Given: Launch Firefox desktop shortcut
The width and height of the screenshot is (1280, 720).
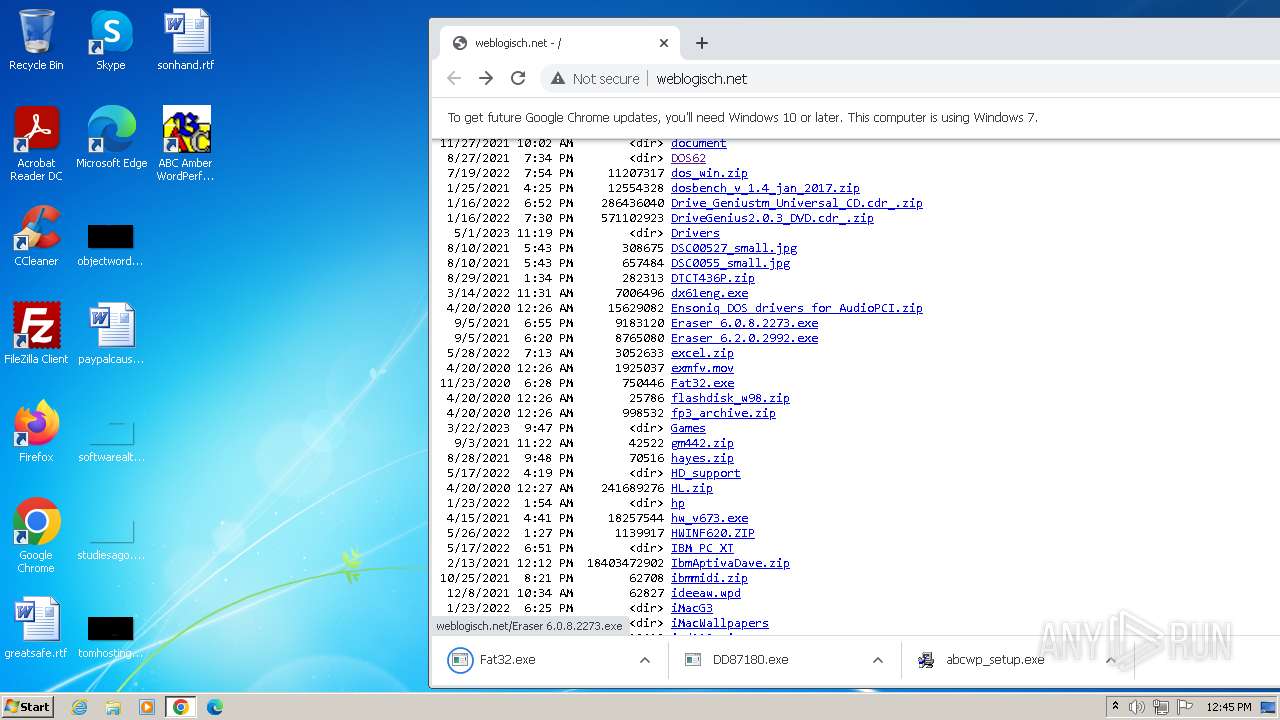Looking at the screenshot, I should pyautogui.click(x=36, y=431).
